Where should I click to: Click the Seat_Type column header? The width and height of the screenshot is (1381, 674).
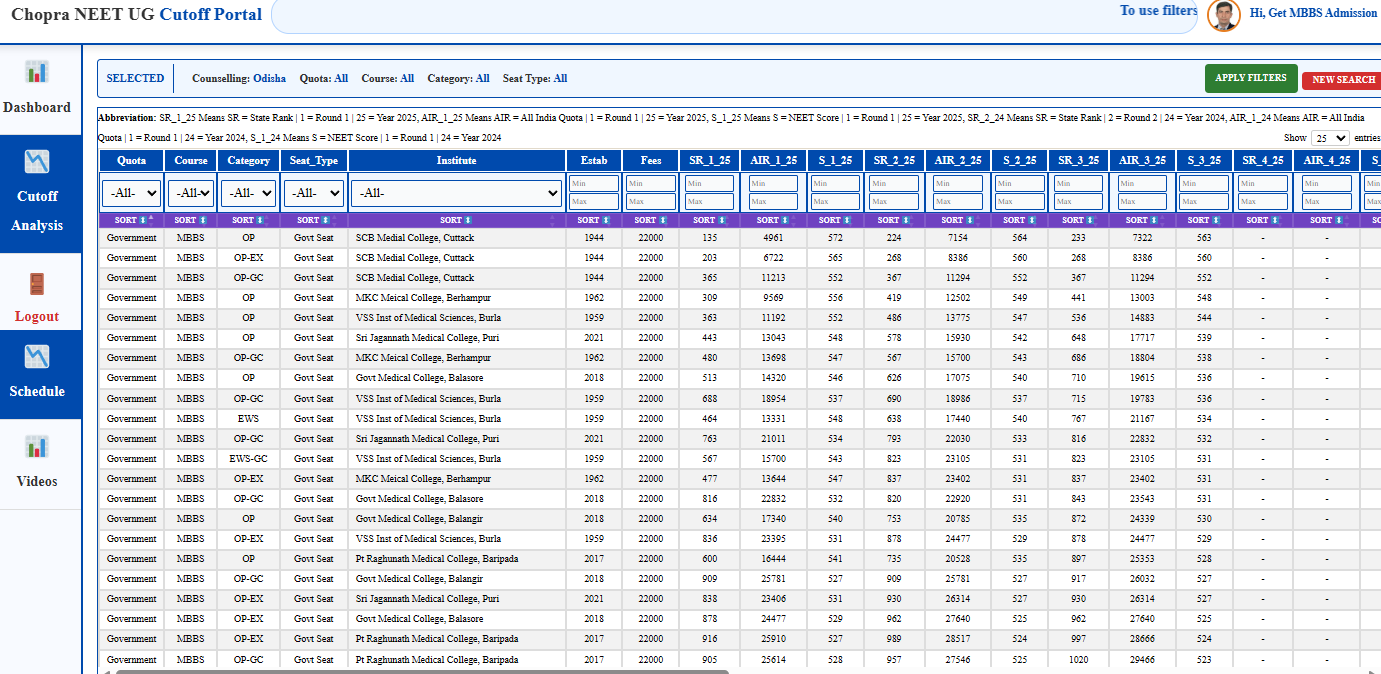[315, 160]
